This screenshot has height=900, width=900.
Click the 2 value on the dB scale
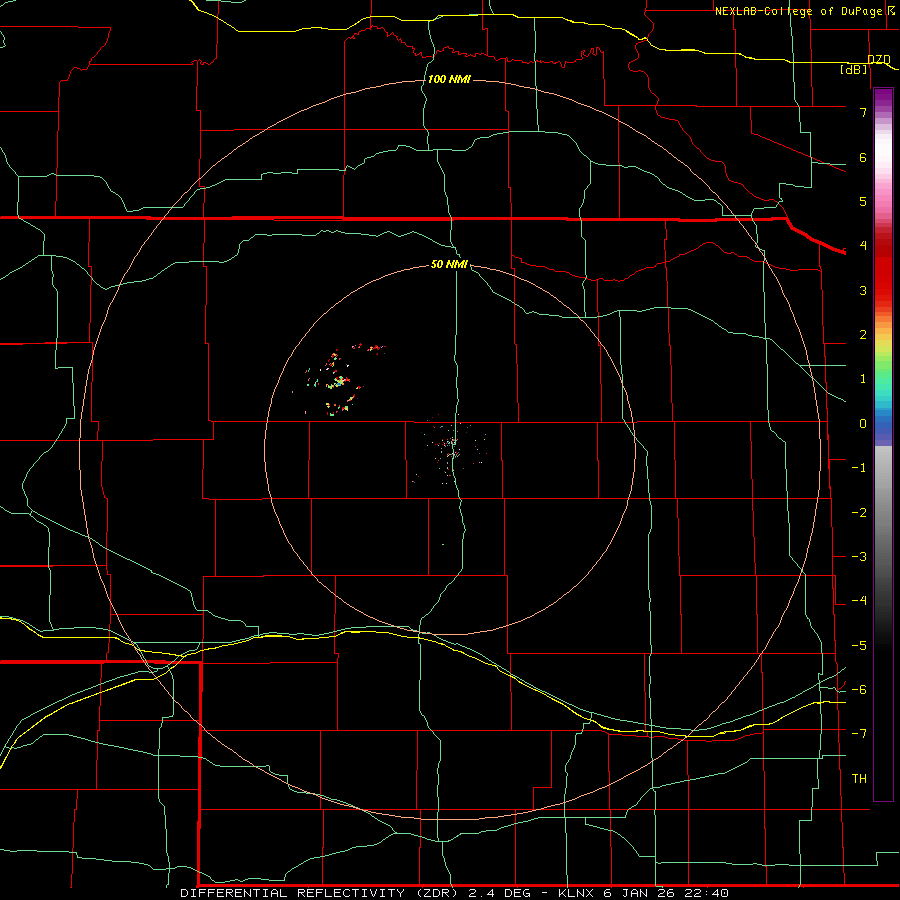pyautogui.click(x=863, y=335)
